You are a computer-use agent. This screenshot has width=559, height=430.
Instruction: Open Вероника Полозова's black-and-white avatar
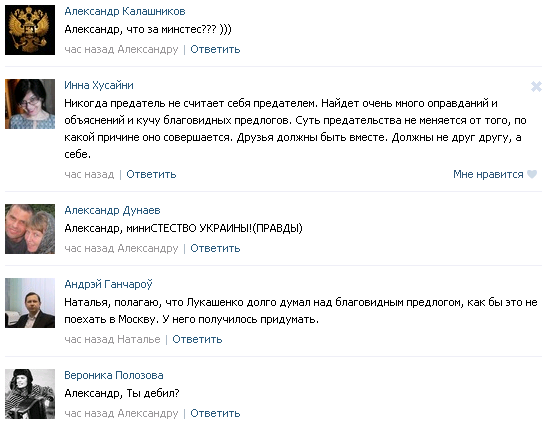pos(30,394)
